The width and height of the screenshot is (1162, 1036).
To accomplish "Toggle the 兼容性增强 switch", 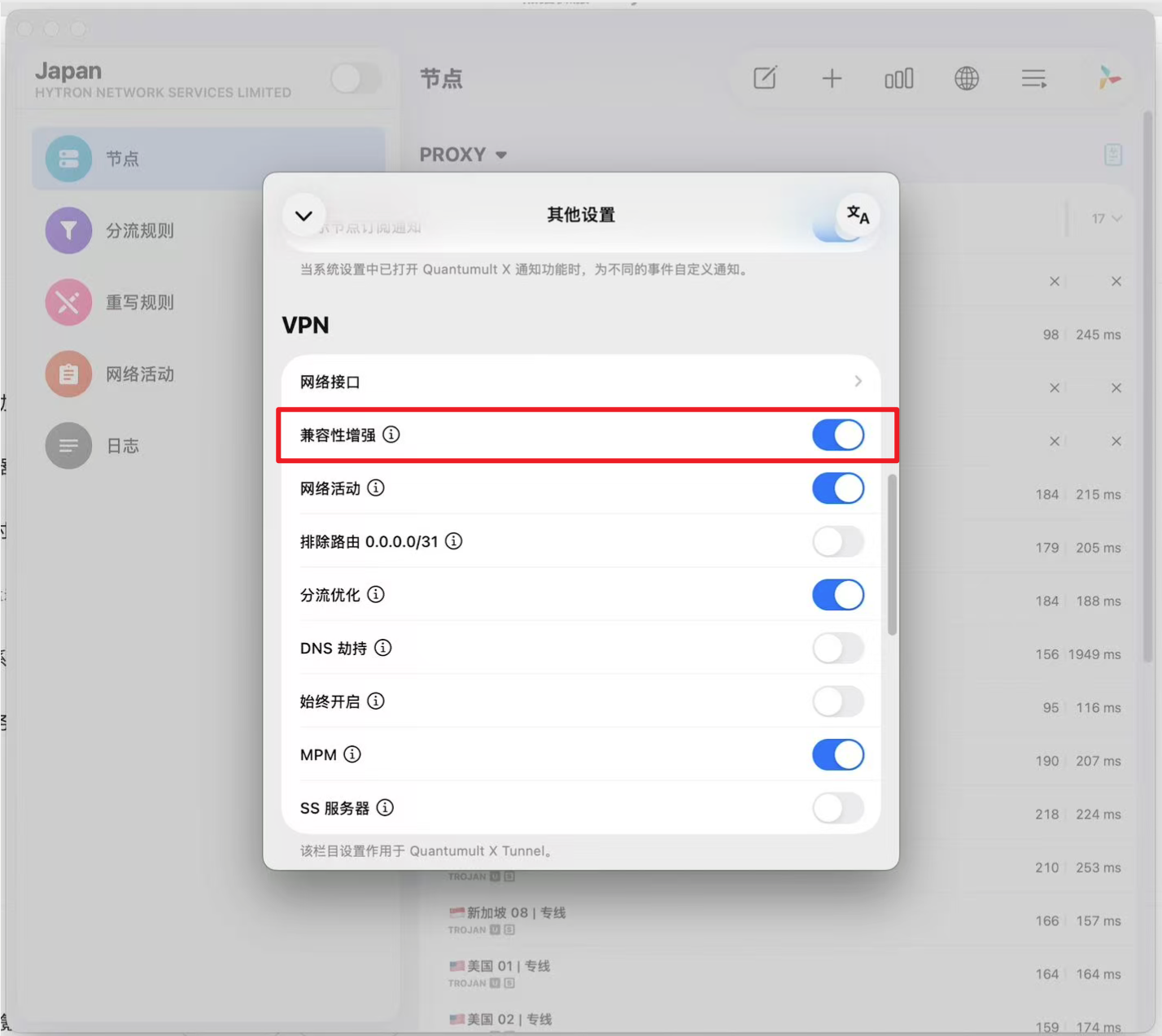I will (x=838, y=435).
